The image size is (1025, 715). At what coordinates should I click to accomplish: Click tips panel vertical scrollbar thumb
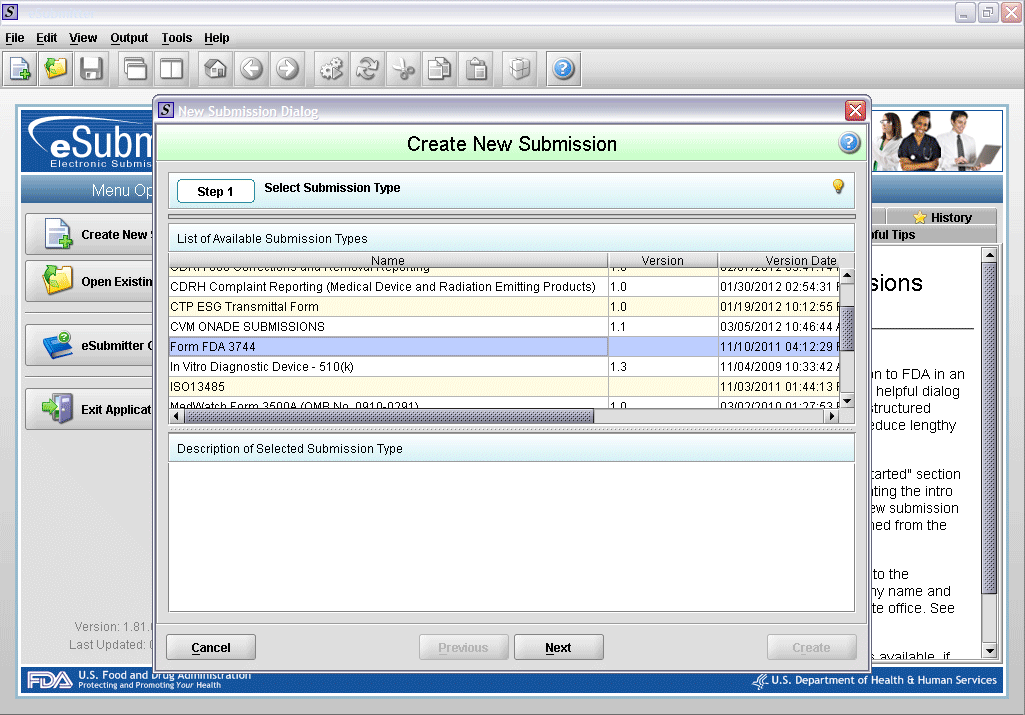click(x=990, y=428)
